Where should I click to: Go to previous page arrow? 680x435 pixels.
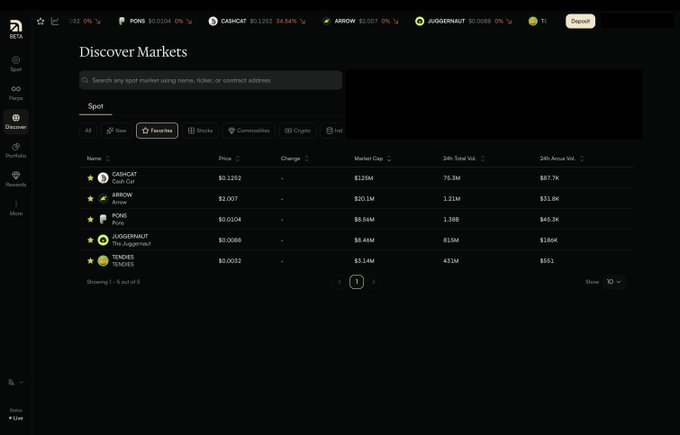coord(340,282)
